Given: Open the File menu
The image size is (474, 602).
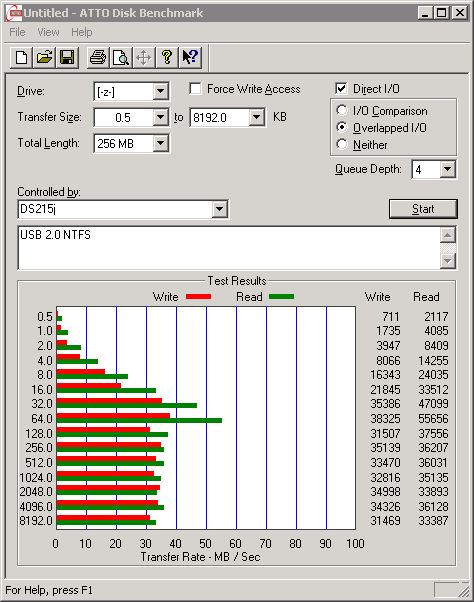Looking at the screenshot, I should 17,32.
